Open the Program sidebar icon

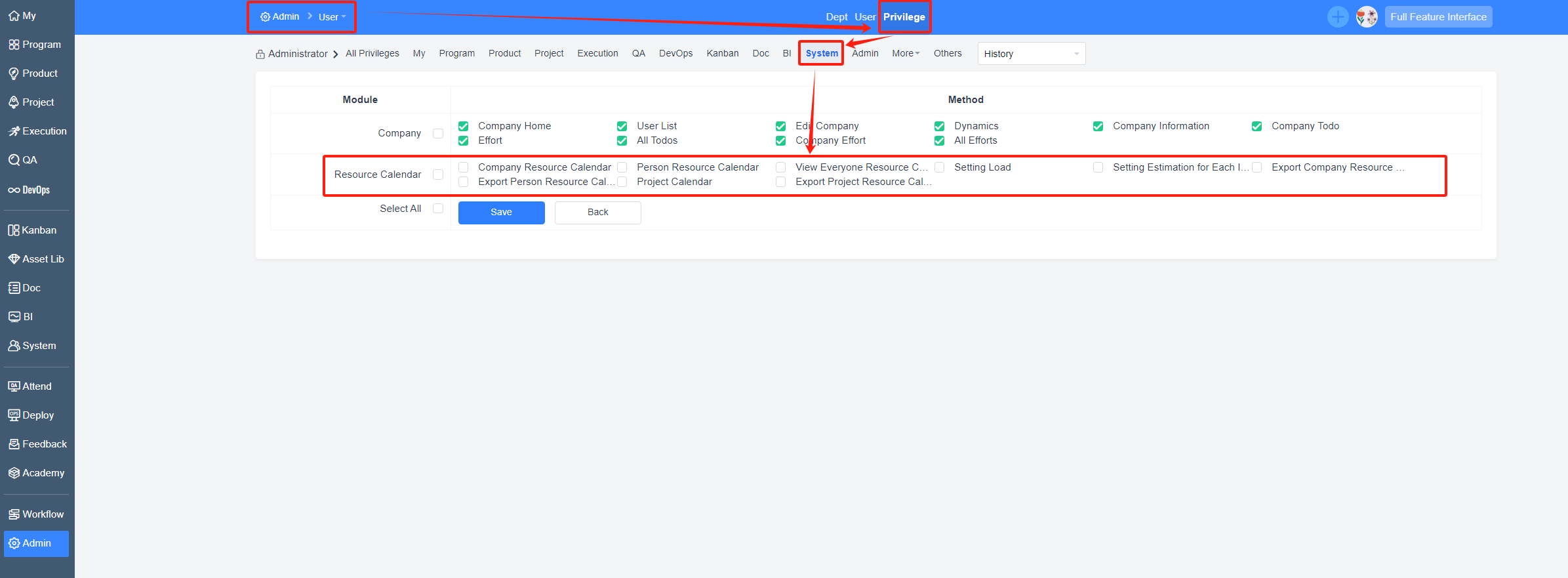(x=14, y=45)
